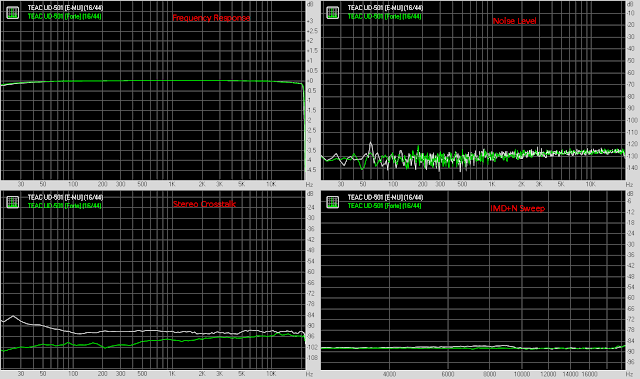Click the red 'Frequency Response' title

tap(211, 18)
